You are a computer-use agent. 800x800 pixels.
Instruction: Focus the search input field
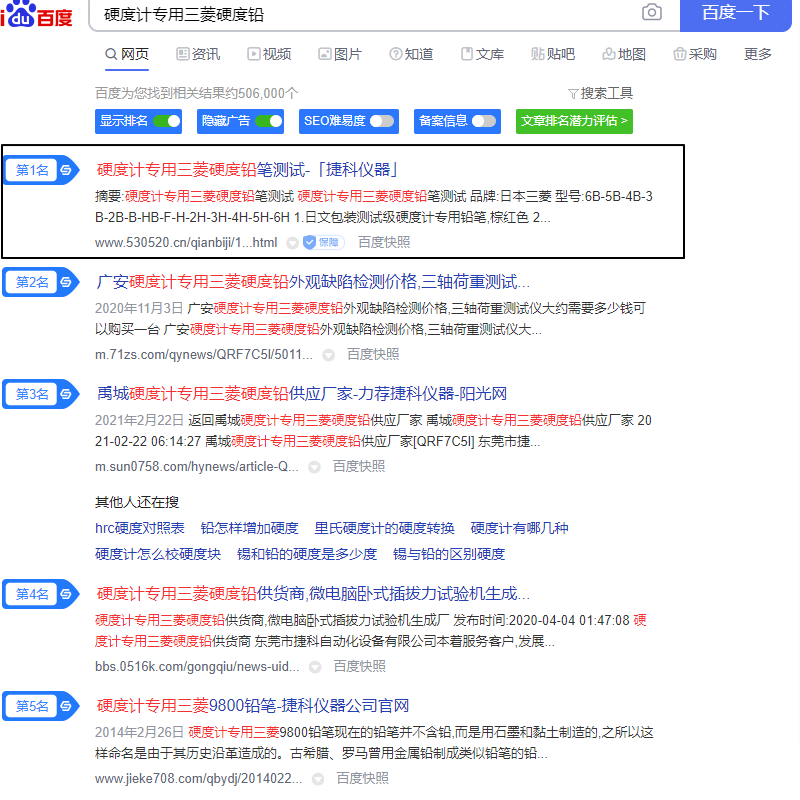[x=367, y=15]
